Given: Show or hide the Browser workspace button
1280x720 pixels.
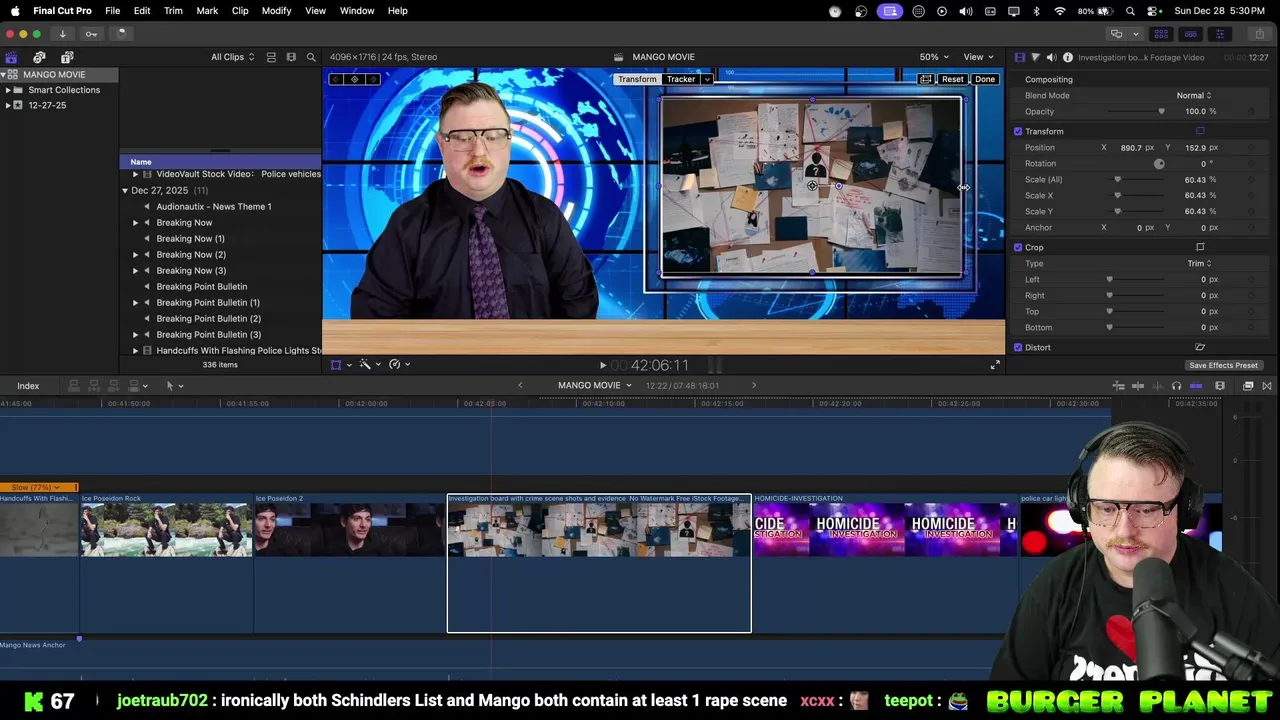Looking at the screenshot, I should click(1161, 33).
